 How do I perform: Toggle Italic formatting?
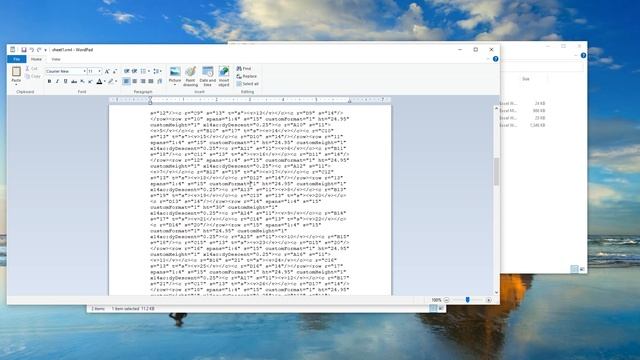[x=58, y=81]
